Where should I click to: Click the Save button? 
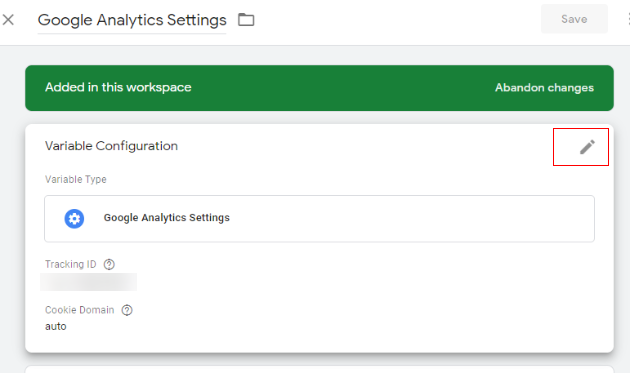574,19
